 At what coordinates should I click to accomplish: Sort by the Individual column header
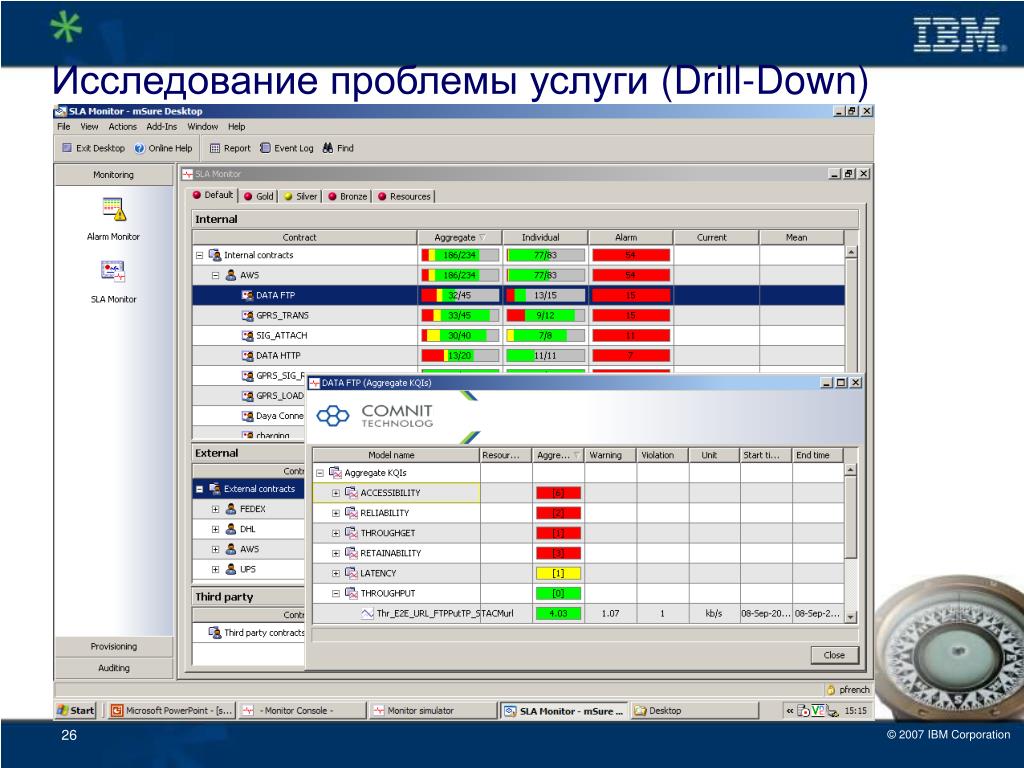545,238
